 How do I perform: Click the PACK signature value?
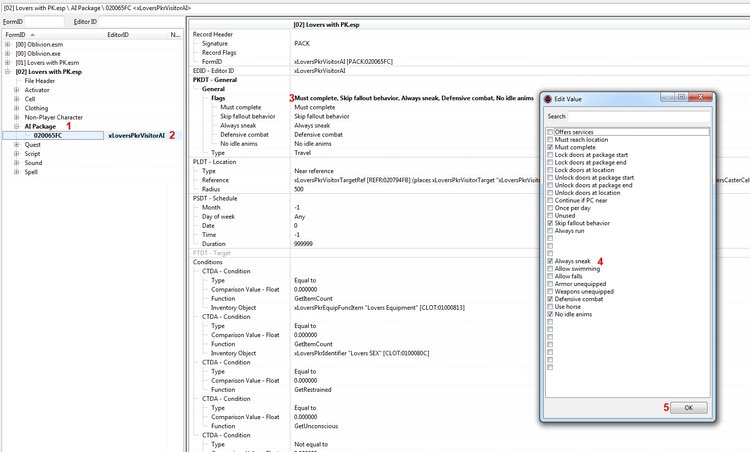coord(302,44)
